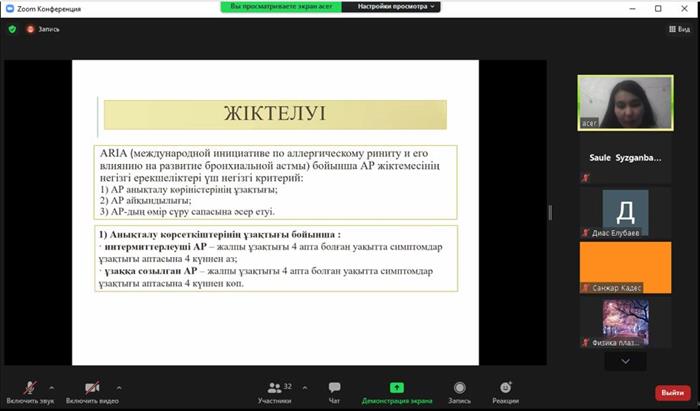
Task: Select the acer speaker video thumbnail
Action: [x=625, y=103]
